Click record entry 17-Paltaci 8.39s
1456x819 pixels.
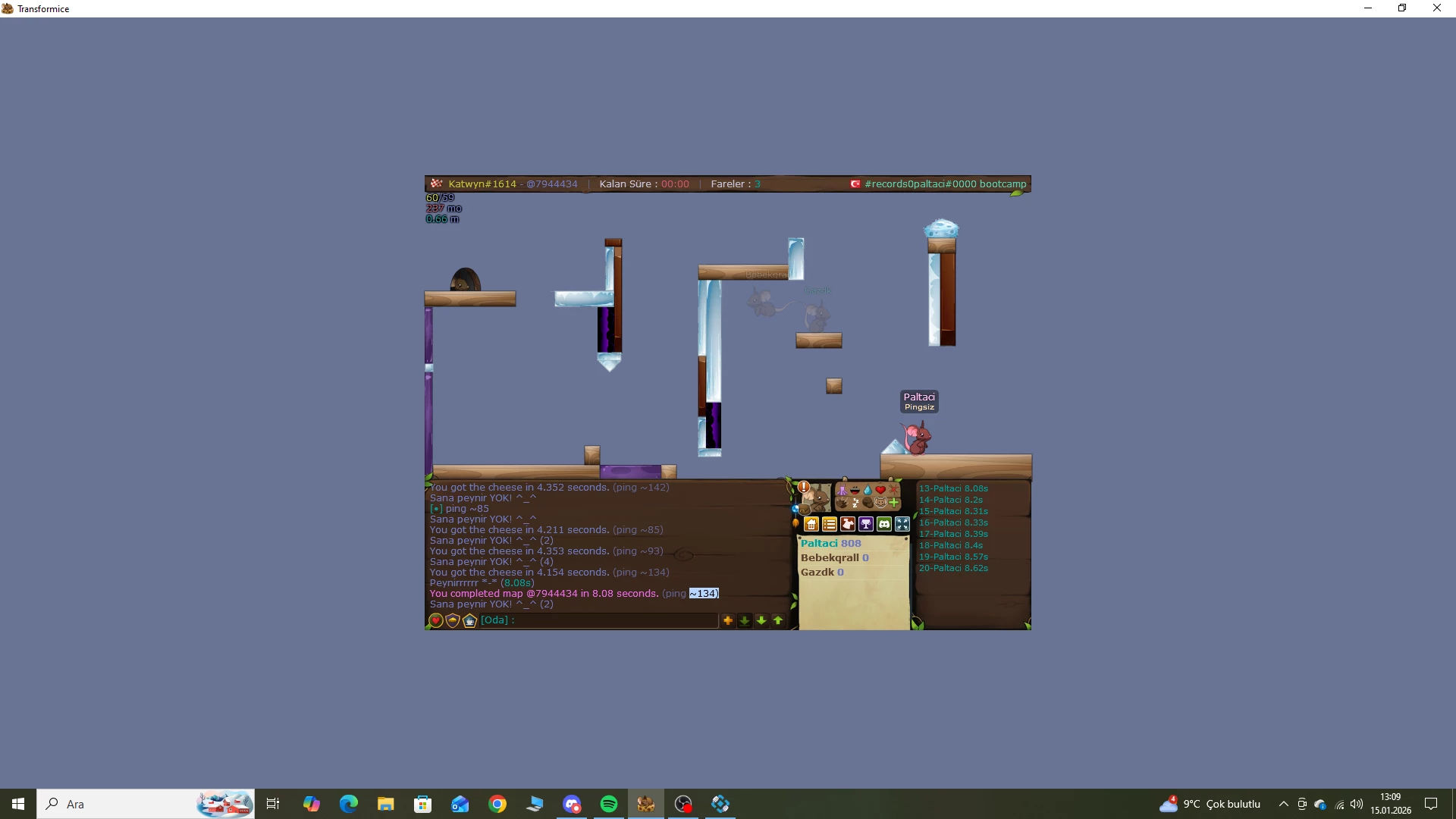953,534
